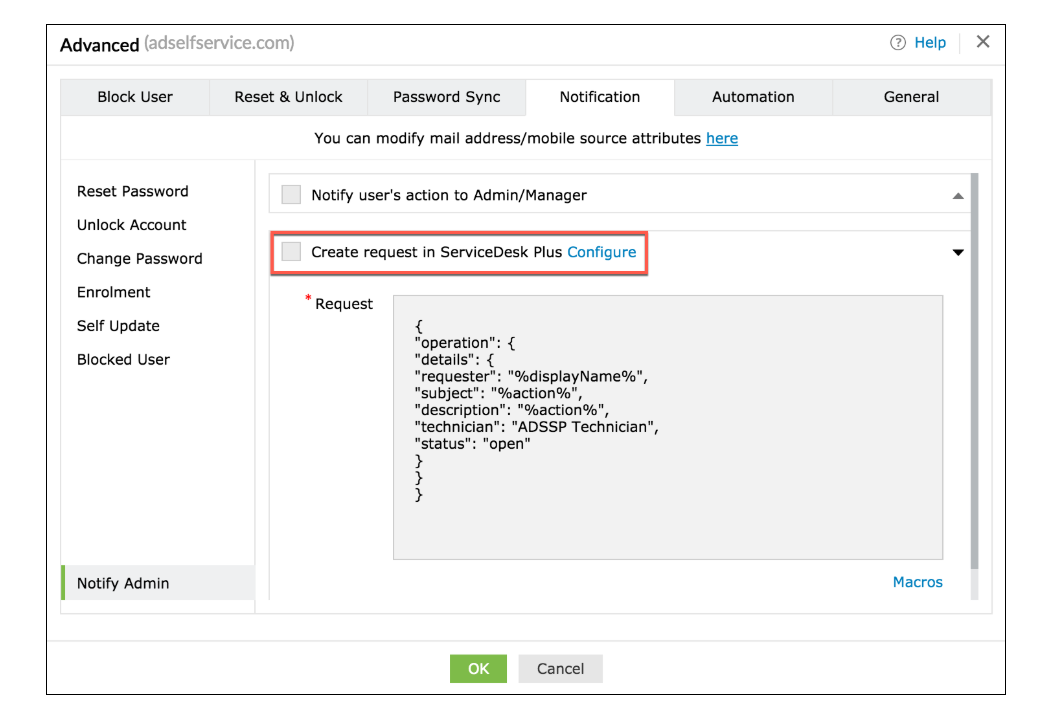Switch to the Block User tab
This screenshot has height=723, width=1037.
[135, 97]
